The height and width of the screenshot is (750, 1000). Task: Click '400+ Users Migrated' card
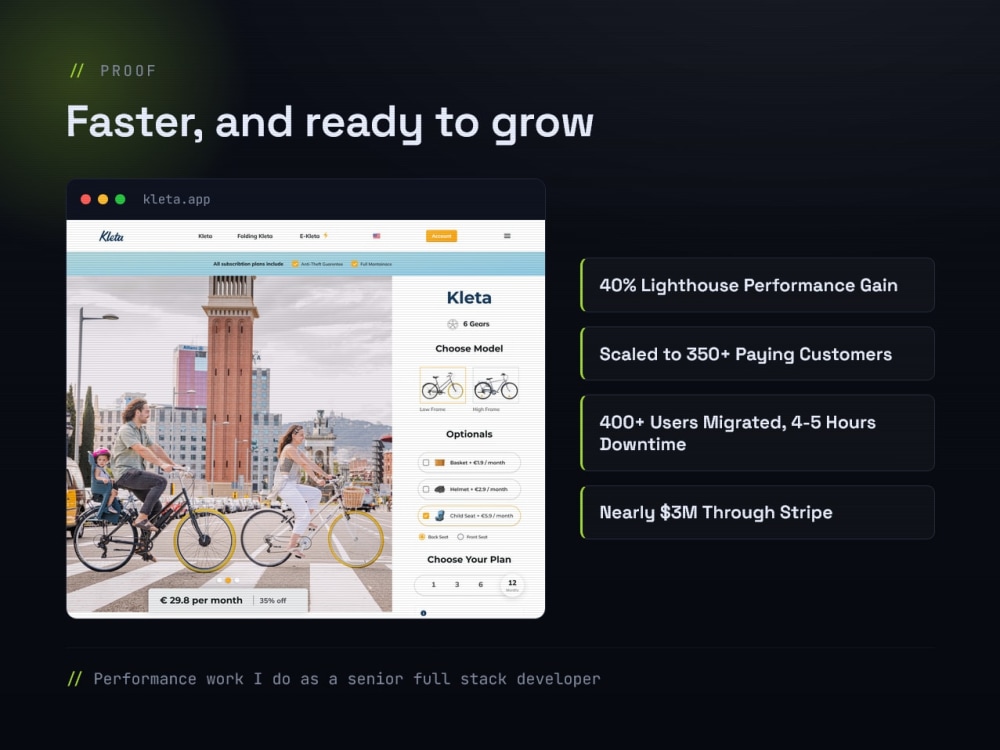pos(758,433)
